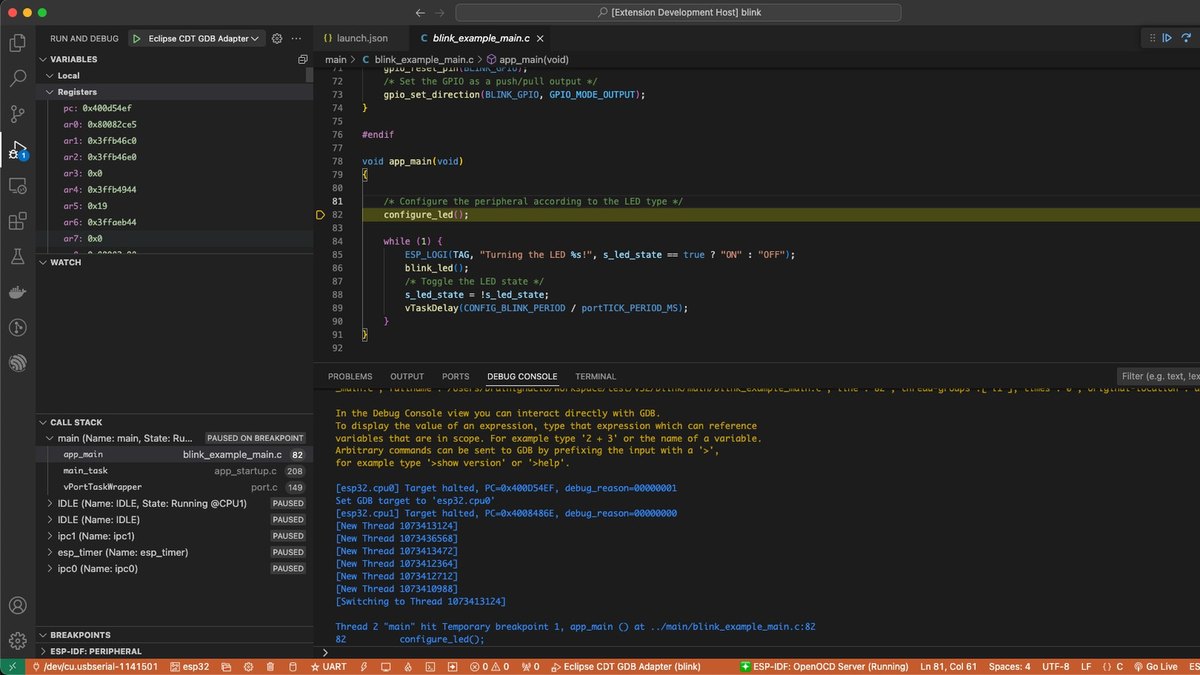This screenshot has width=1200, height=675.
Task: Open the Explorer view in activity bar
Action: point(17,43)
